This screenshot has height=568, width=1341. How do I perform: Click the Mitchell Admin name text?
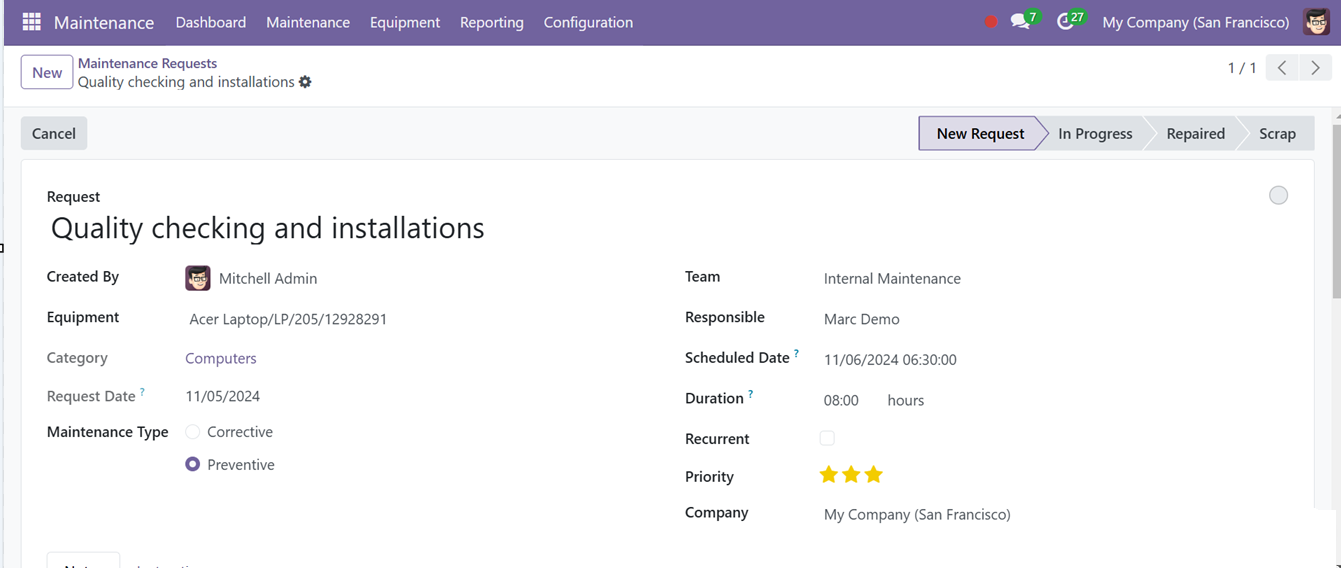(268, 279)
